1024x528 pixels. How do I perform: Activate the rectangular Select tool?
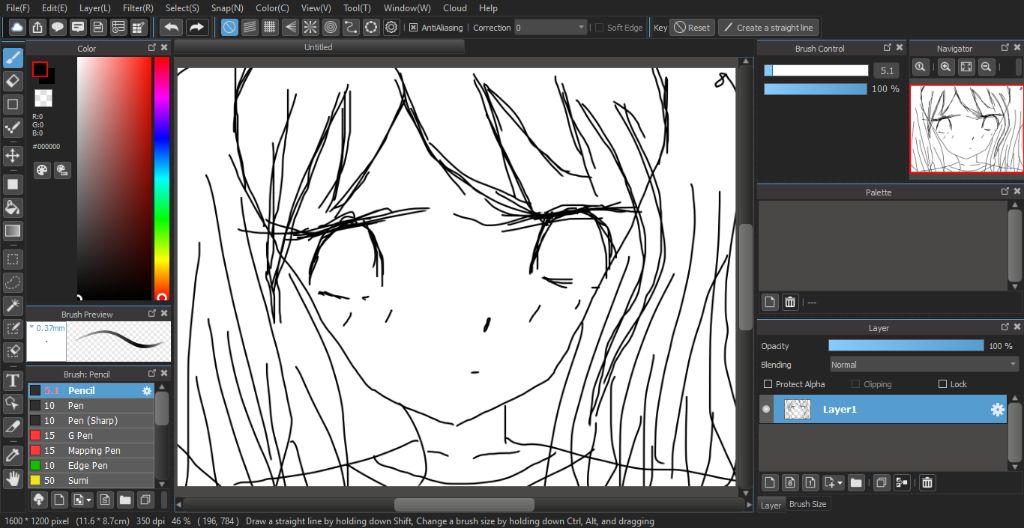[12, 259]
